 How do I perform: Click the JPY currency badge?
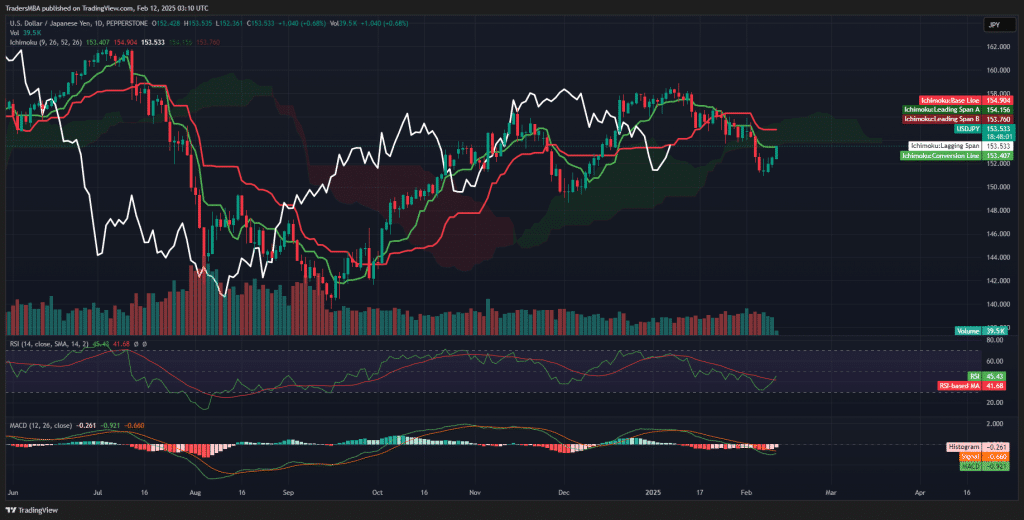993,23
